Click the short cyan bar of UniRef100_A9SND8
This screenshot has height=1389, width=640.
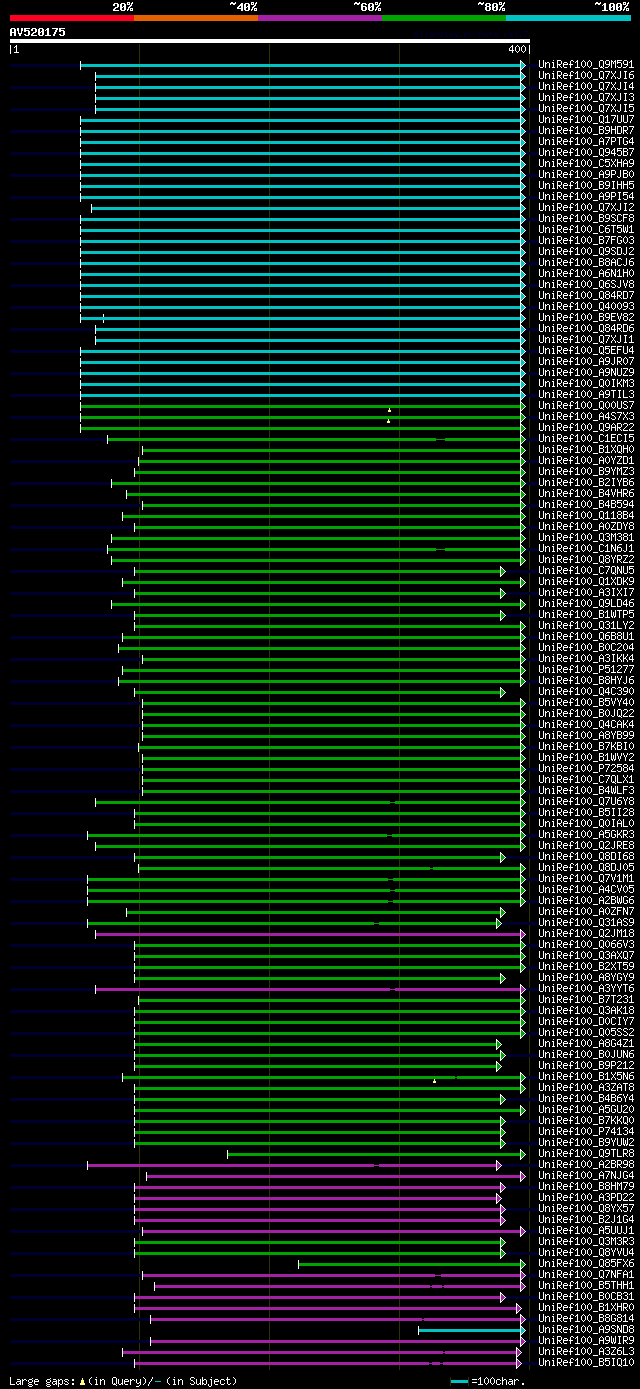click(x=470, y=1329)
